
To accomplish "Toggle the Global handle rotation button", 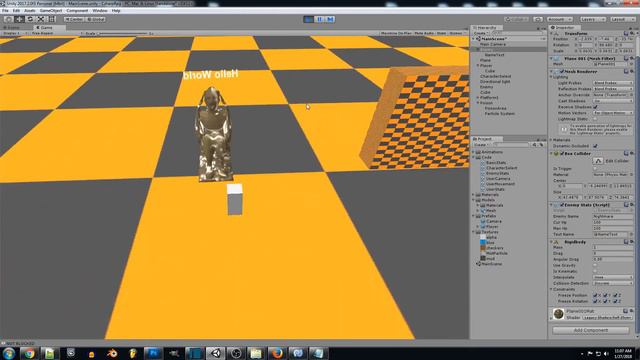I will pyautogui.click(x=96, y=19).
